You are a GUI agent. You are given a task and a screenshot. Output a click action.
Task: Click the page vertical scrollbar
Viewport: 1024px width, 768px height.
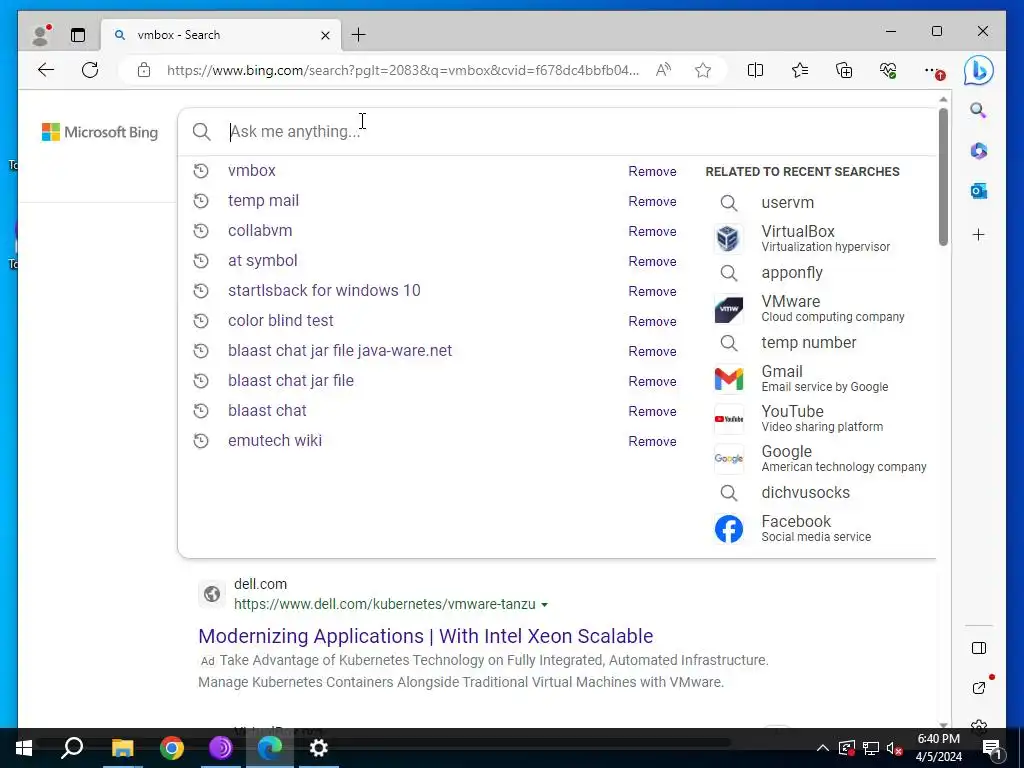pos(943,178)
